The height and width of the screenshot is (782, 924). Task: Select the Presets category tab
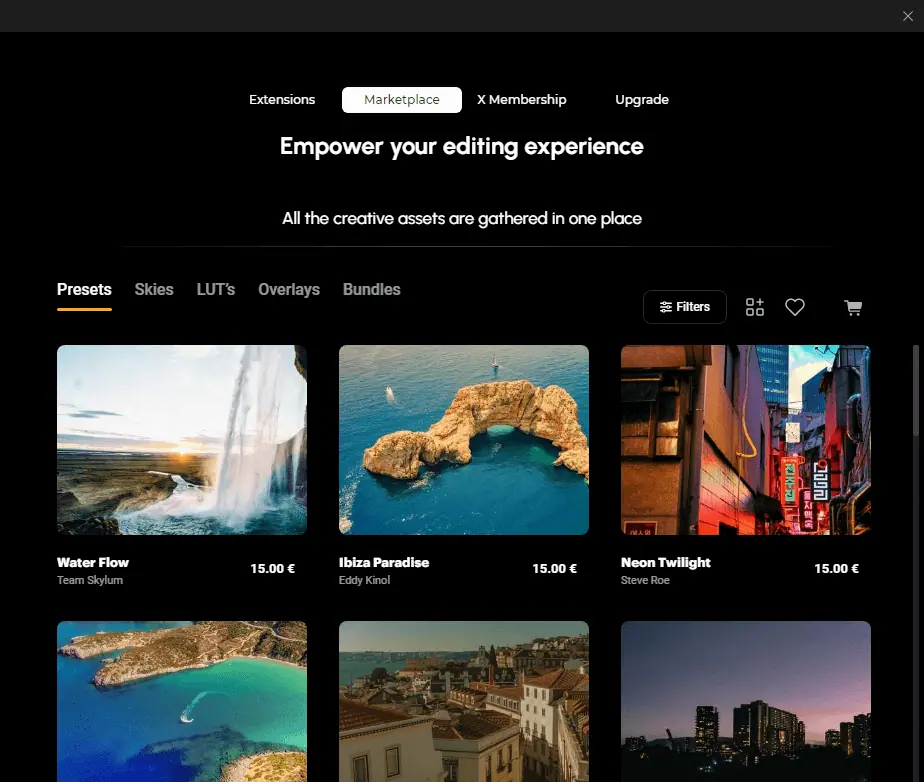[84, 290]
